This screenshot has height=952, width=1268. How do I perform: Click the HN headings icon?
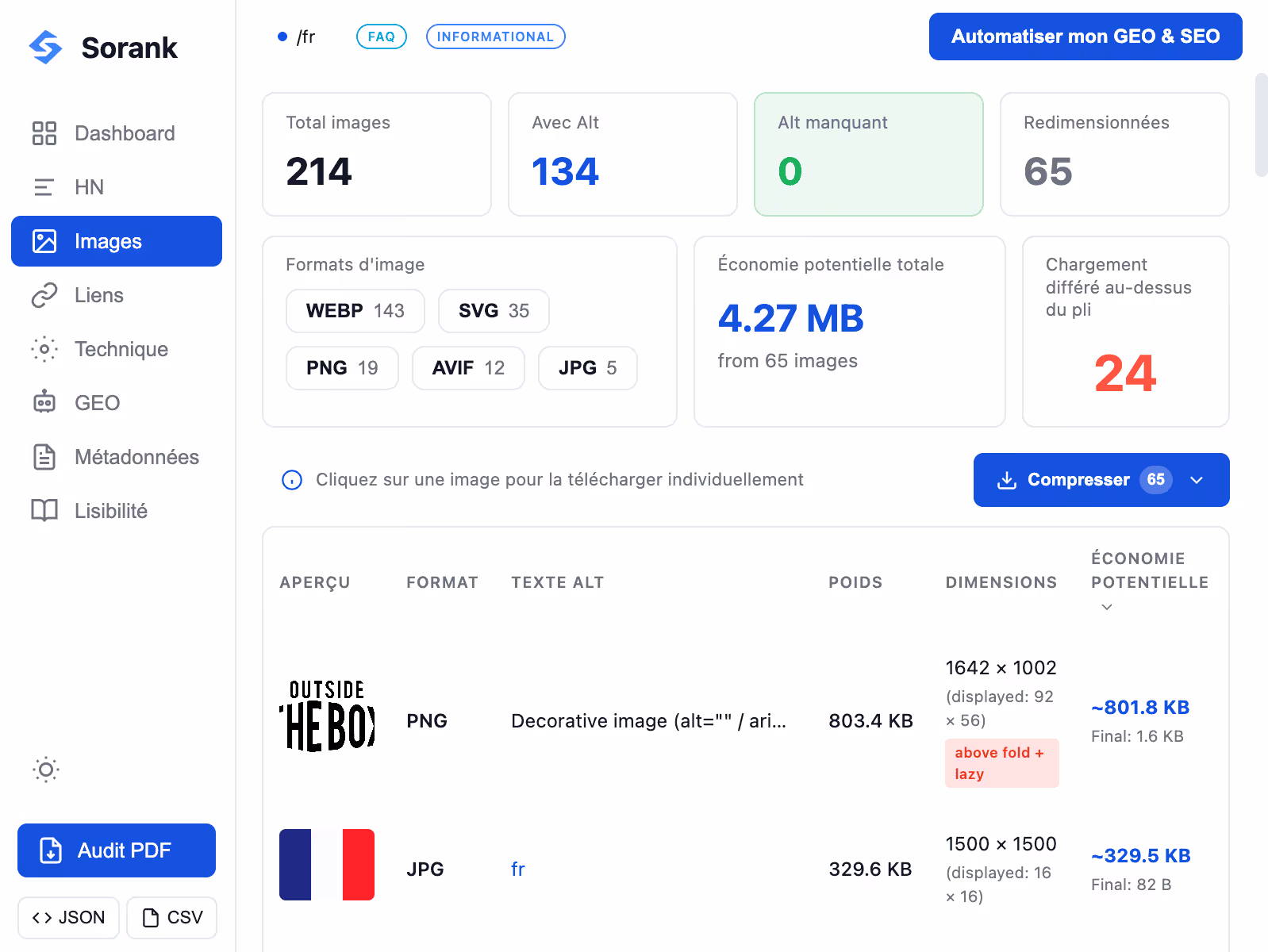pyautogui.click(x=44, y=187)
